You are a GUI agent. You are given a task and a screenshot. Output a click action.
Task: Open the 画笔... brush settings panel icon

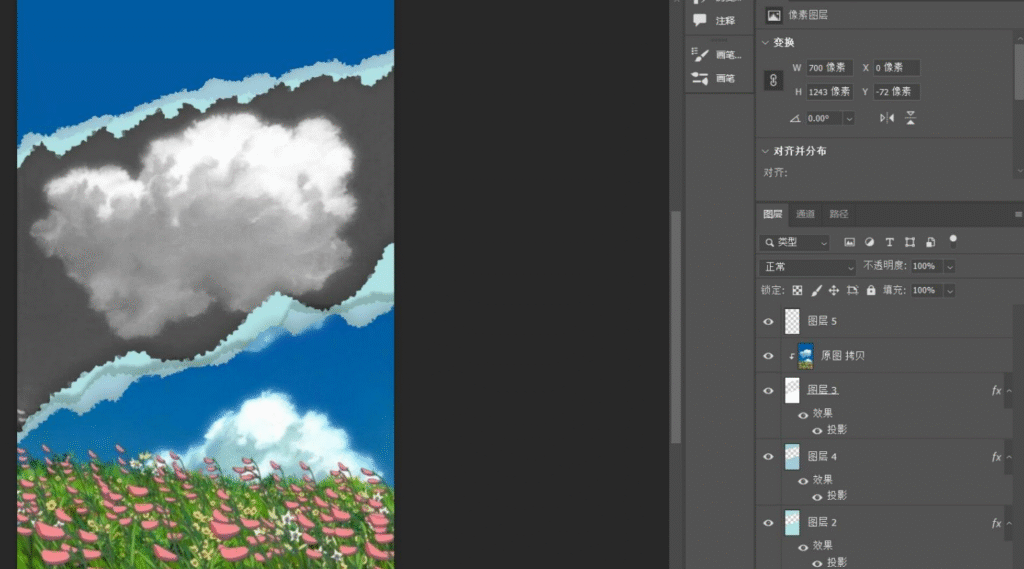(x=700, y=54)
